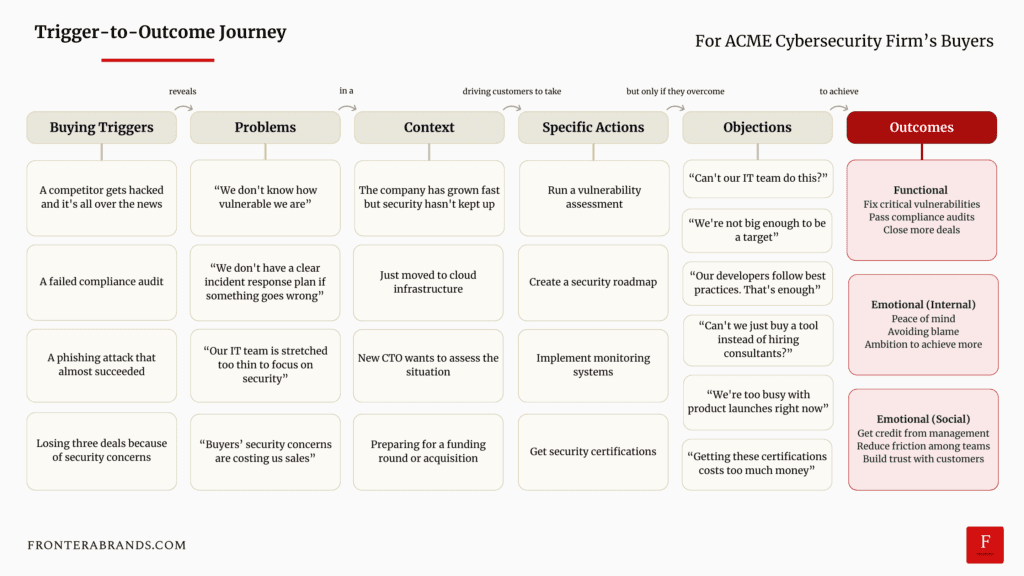Image resolution: width=1024 pixels, height=576 pixels.
Task: Click the arrow after "driving customers to take"
Action: [511, 107]
